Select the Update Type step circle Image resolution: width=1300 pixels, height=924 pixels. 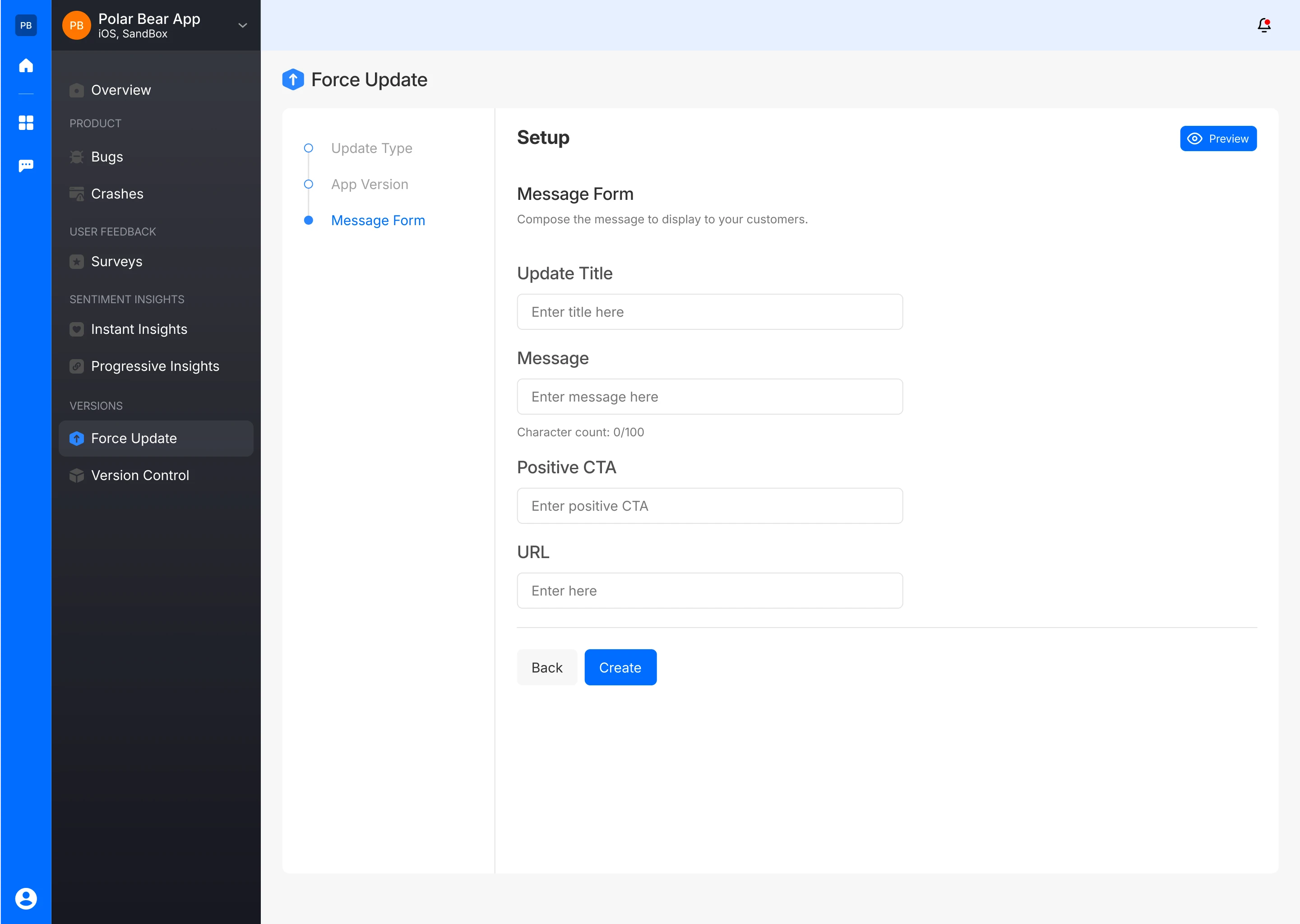308,148
